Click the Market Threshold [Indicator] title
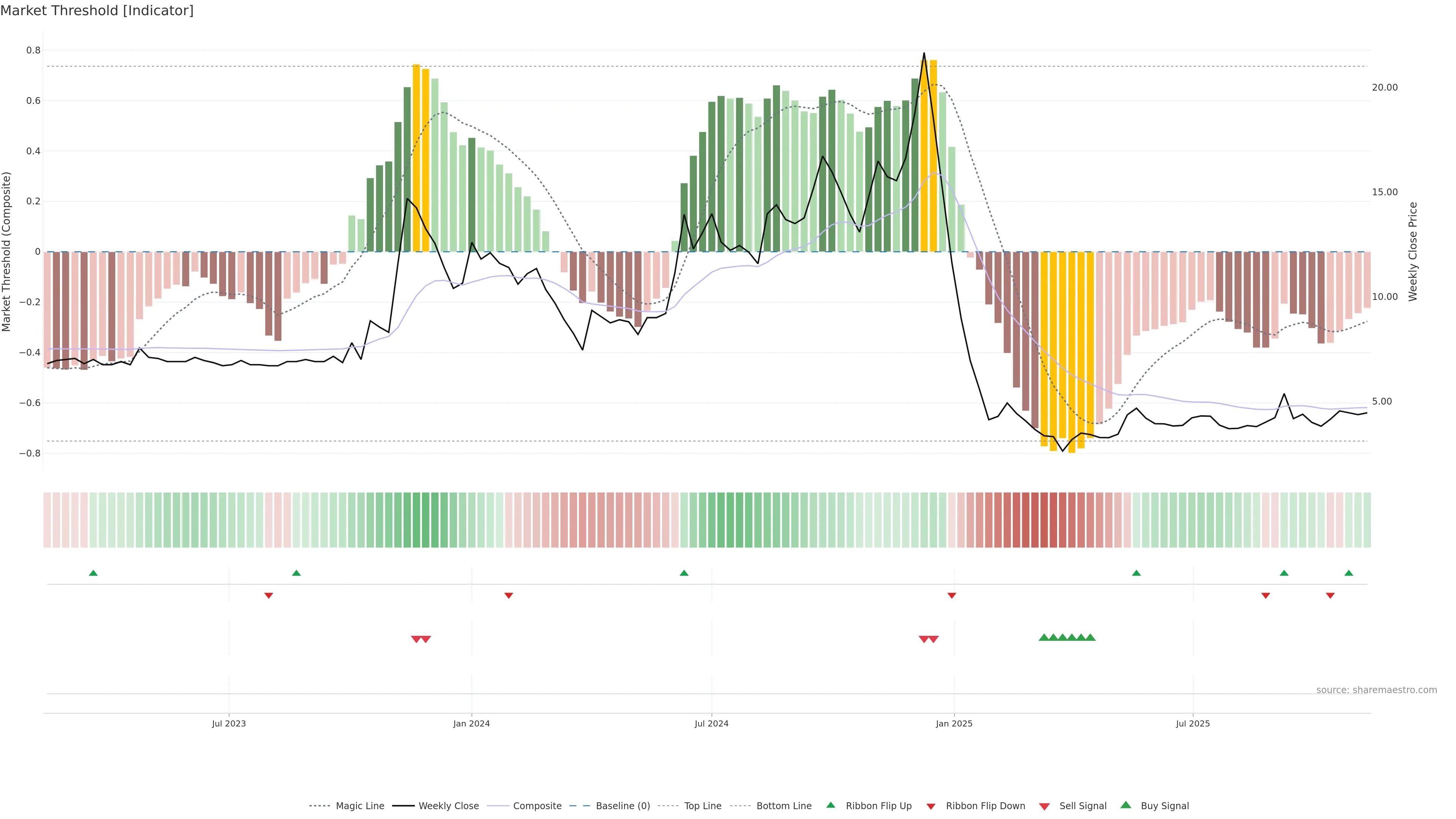The image size is (1456, 819). click(x=97, y=11)
